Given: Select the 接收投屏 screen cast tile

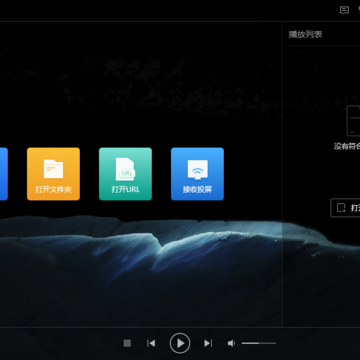Looking at the screenshot, I should point(197,174).
